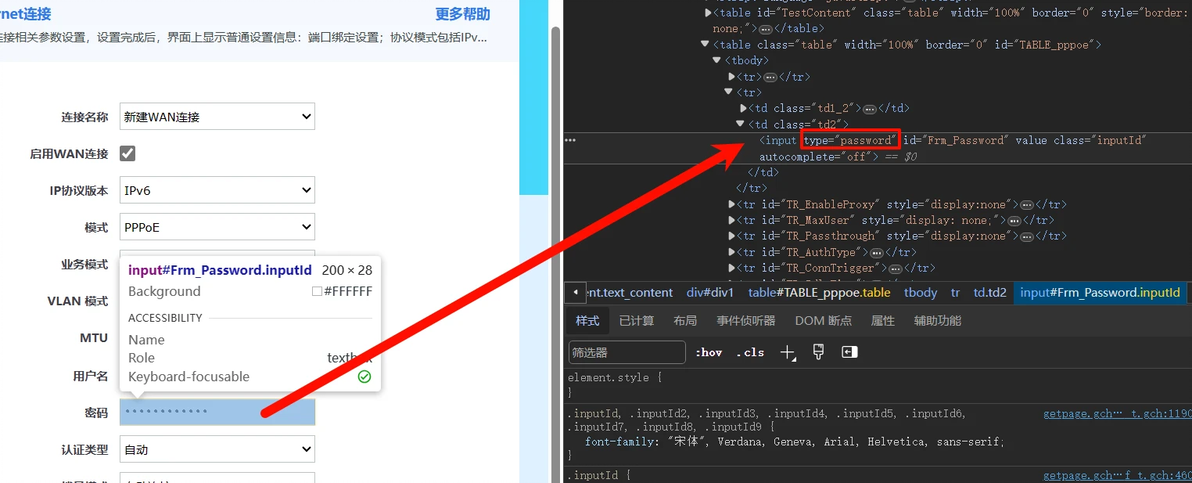The image size is (1192, 483).
Task: Collapse the TABLE_pppoe table node
Action: point(705,45)
